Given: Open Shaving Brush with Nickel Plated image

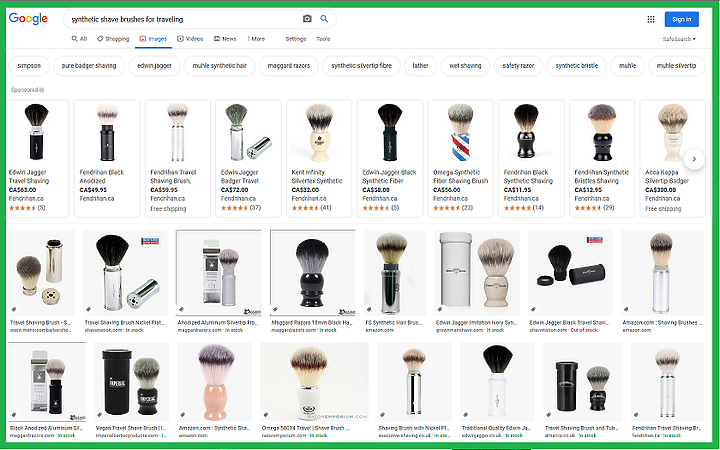Looking at the screenshot, I should [x=414, y=382].
